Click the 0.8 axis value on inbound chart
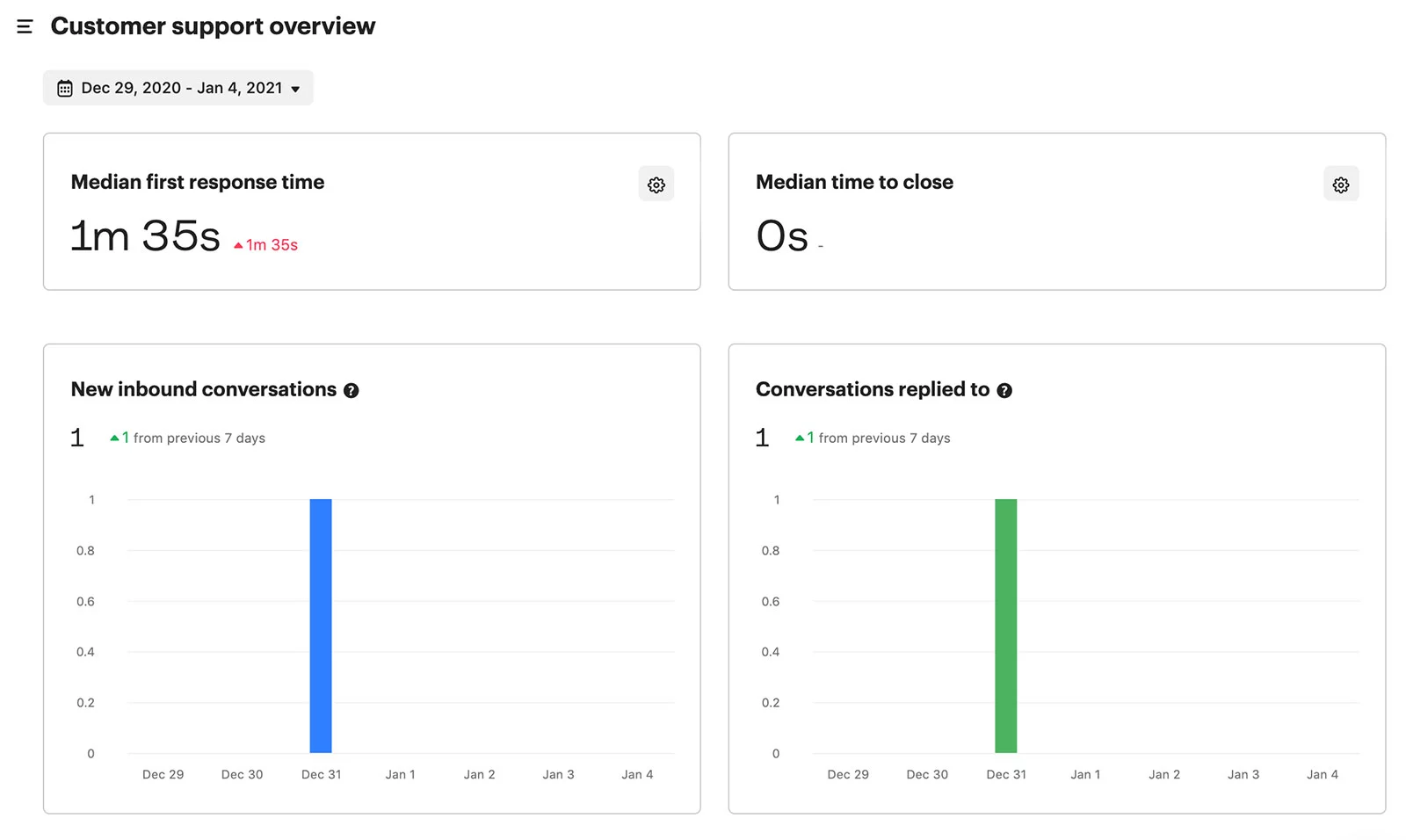 click(85, 551)
